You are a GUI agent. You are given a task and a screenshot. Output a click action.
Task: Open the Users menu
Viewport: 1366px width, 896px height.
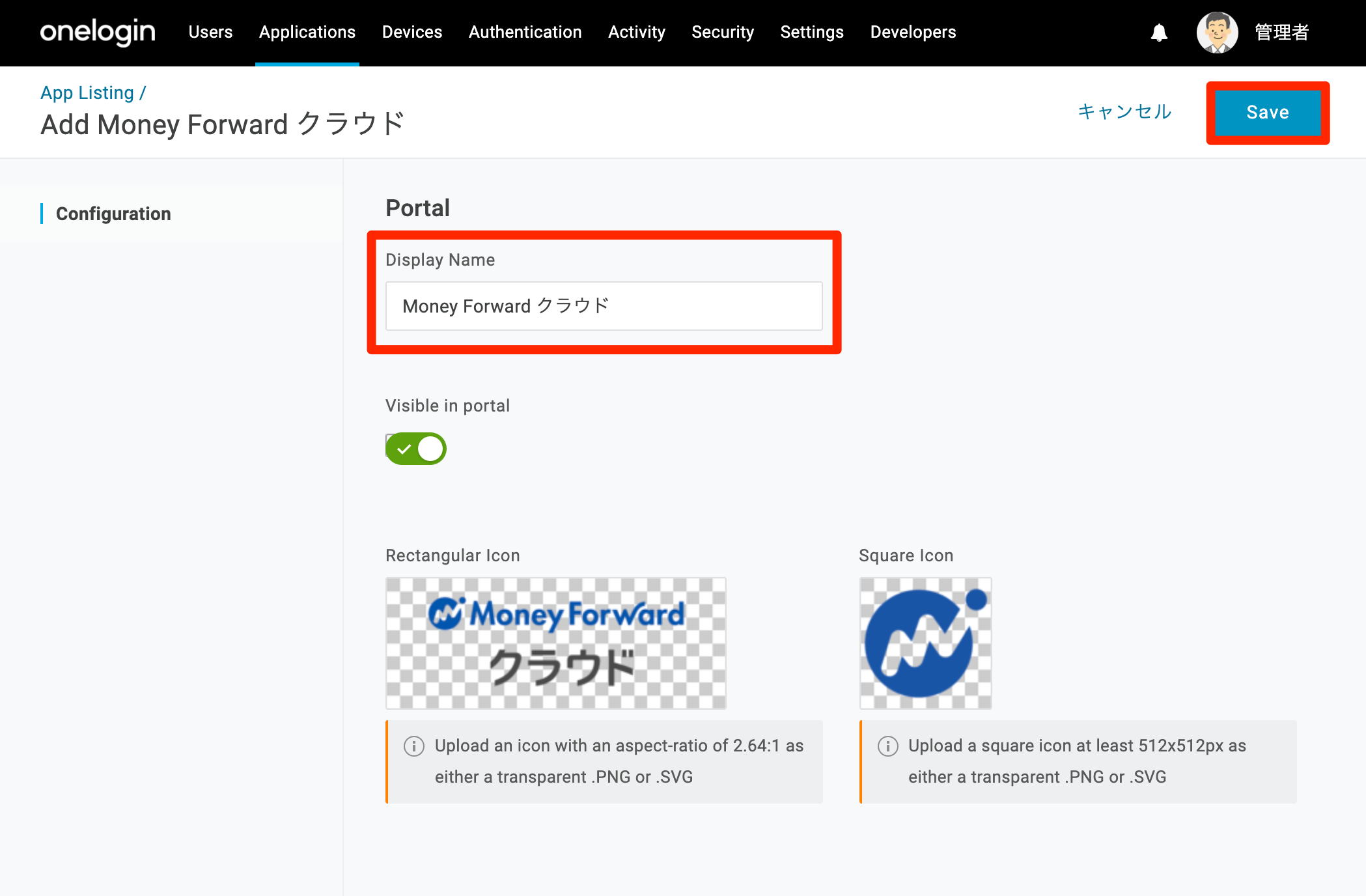[x=210, y=32]
